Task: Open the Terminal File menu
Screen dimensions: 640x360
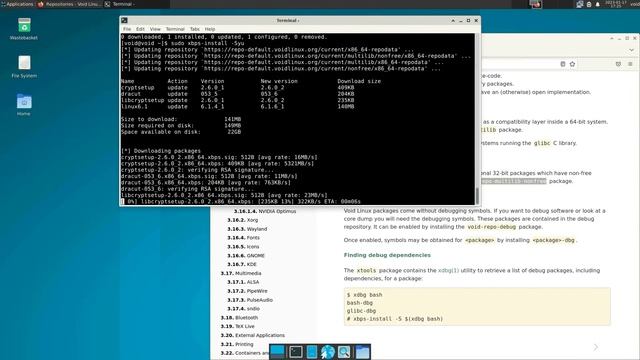Action: click(127, 29)
